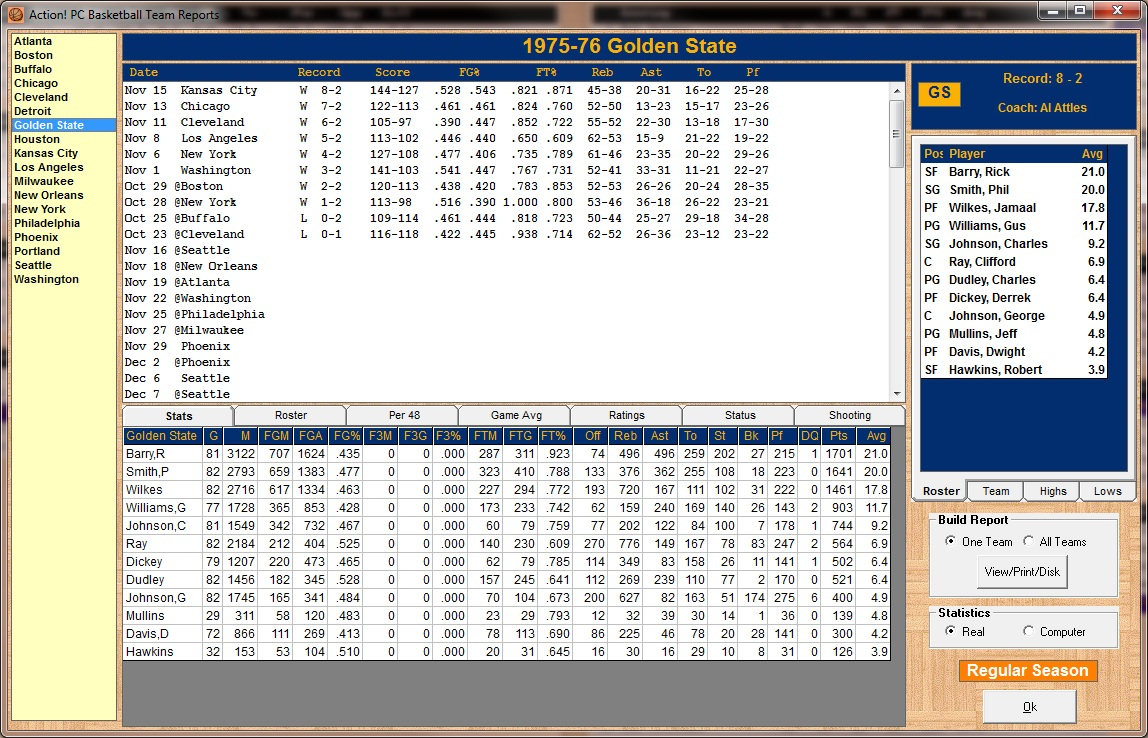The image size is (1148, 738).
Task: Show the Highs tab in player panel
Action: [1051, 491]
